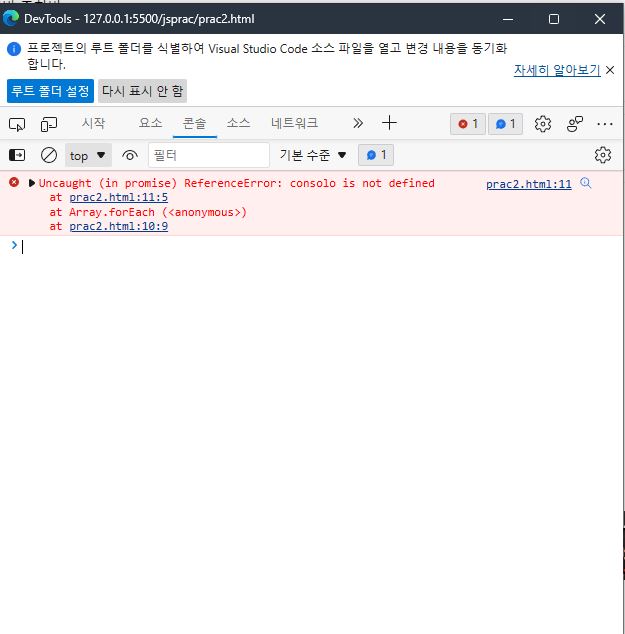Search error with magnifier icon
The height and width of the screenshot is (634, 625).
click(585, 183)
